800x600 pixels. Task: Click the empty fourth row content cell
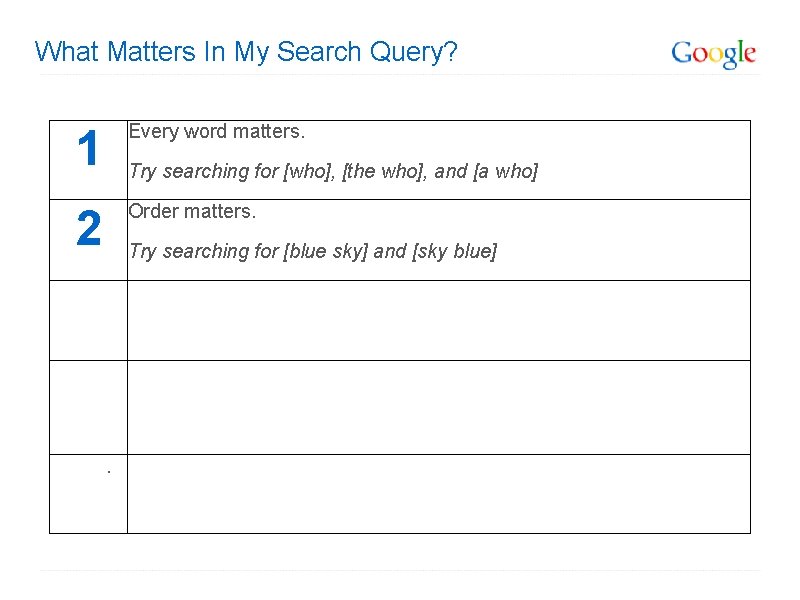point(439,407)
